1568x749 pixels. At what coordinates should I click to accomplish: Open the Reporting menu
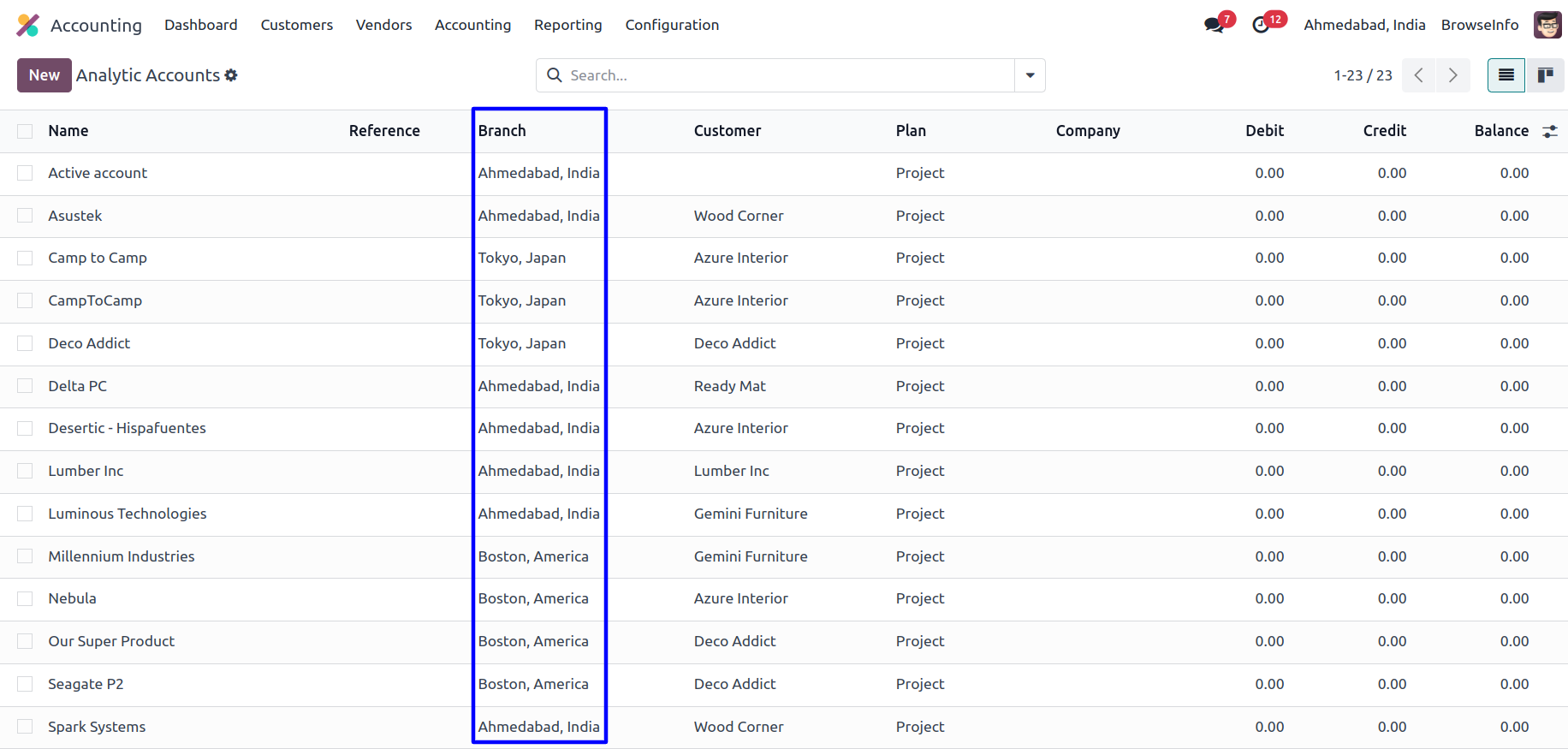567,25
